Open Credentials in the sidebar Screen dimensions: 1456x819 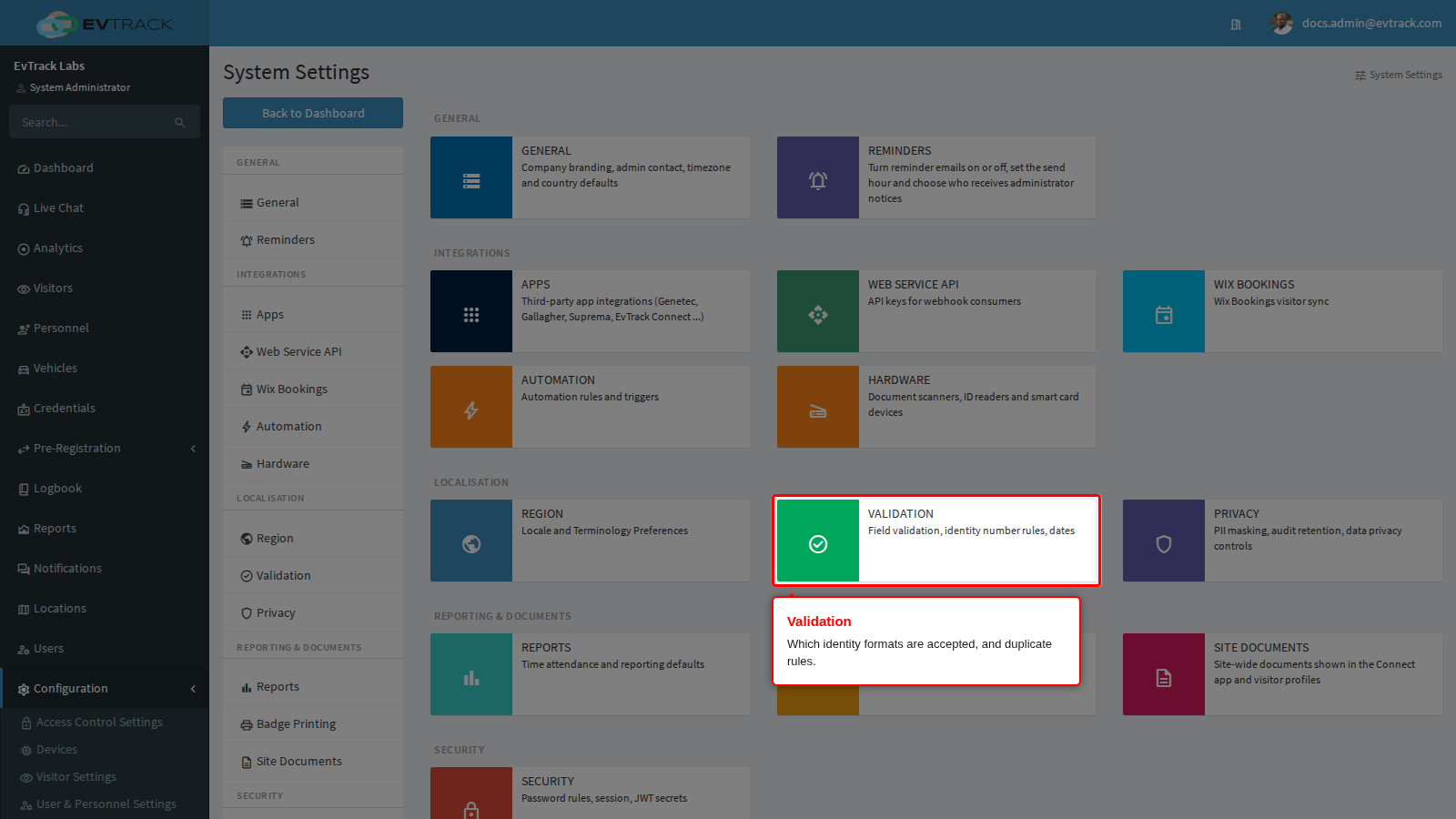pos(105,409)
